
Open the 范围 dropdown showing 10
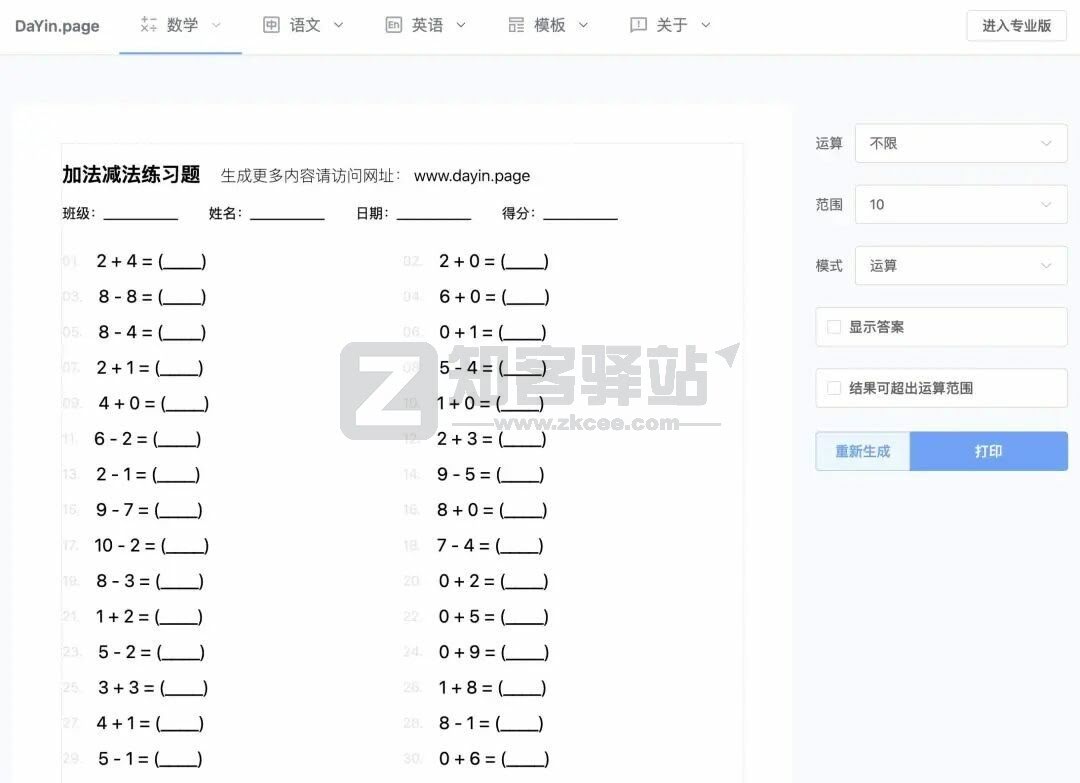[960, 204]
